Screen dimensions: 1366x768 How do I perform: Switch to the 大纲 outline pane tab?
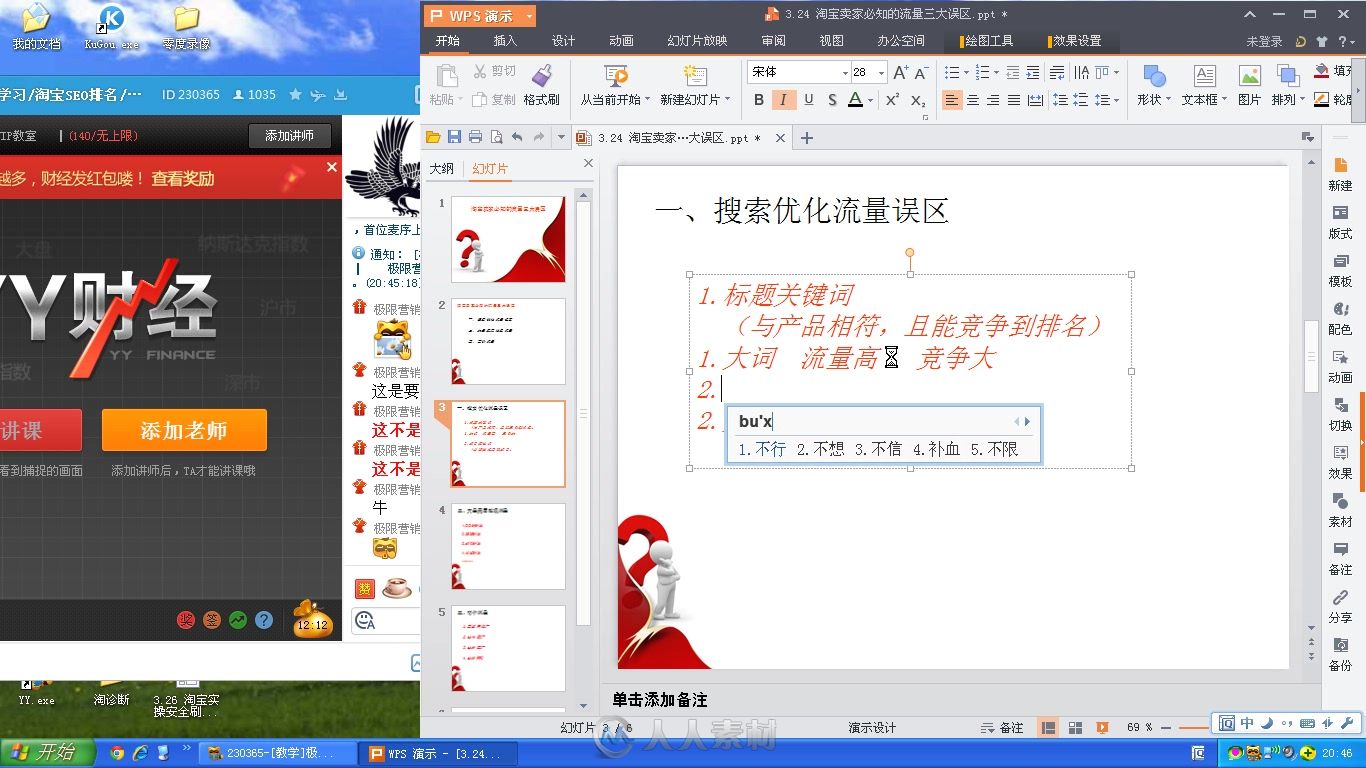pyautogui.click(x=442, y=169)
